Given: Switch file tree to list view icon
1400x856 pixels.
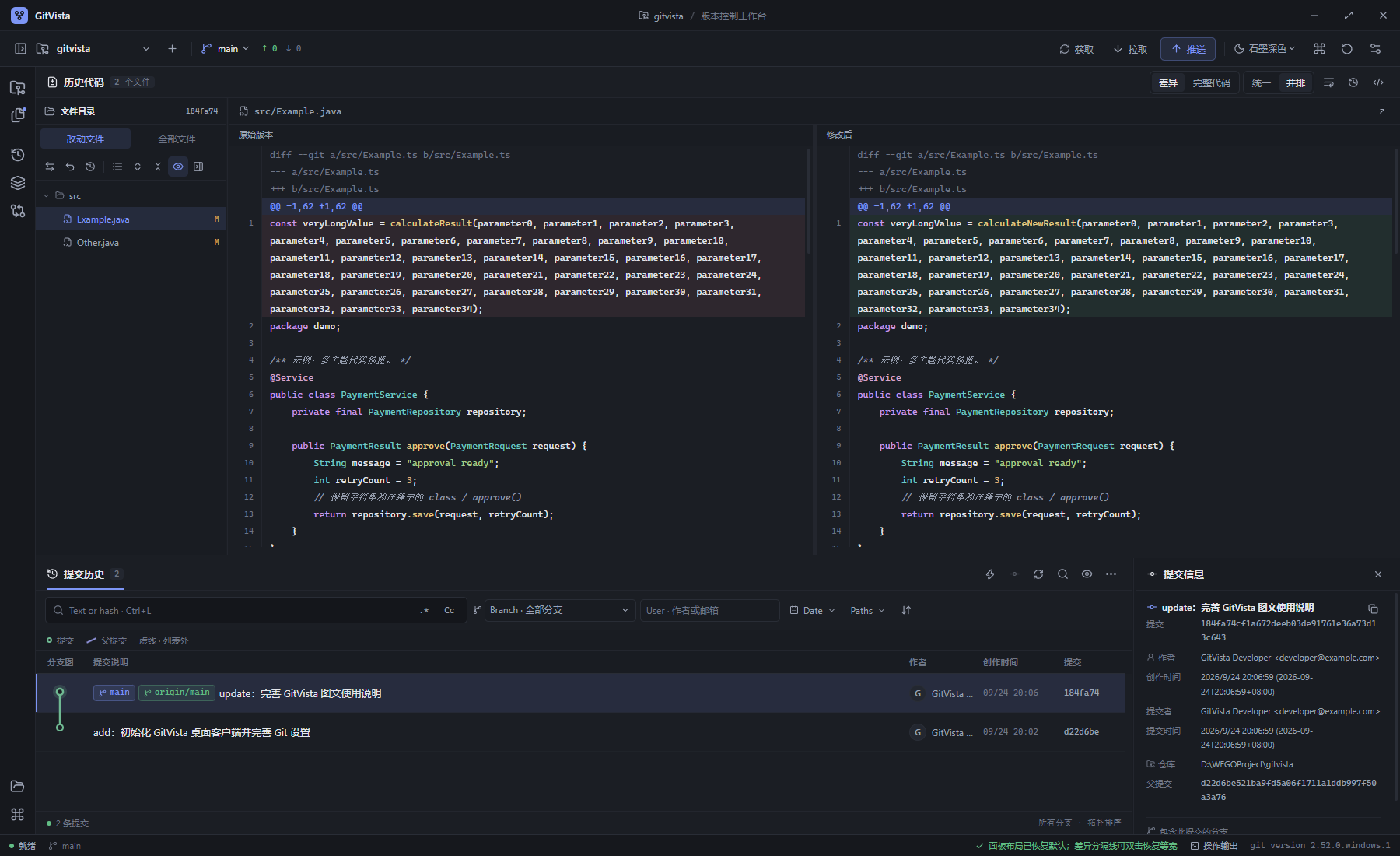Looking at the screenshot, I should pos(117,167).
